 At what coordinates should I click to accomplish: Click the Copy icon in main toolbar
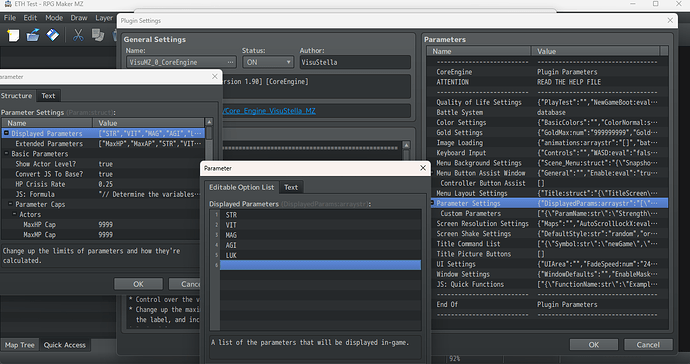(x=98, y=35)
